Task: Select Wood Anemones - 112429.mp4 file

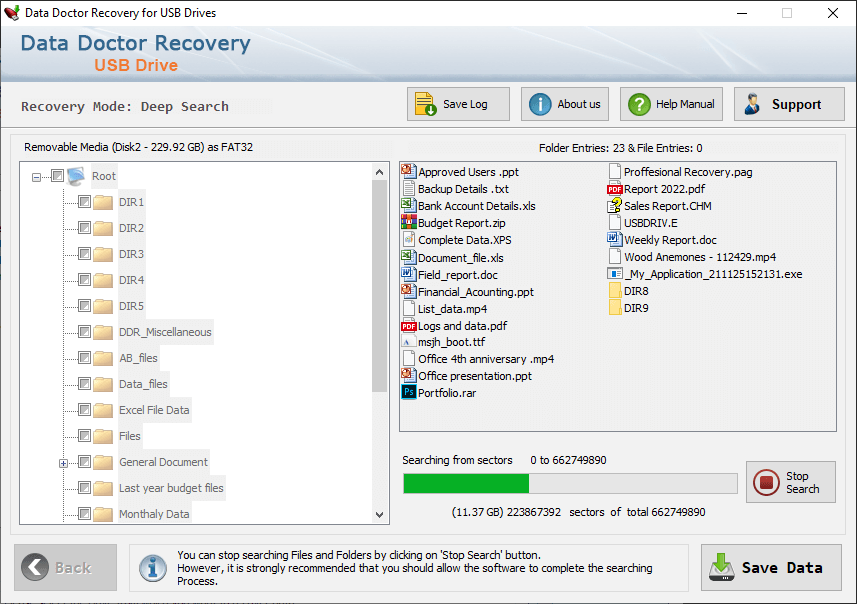Action: pos(700,257)
